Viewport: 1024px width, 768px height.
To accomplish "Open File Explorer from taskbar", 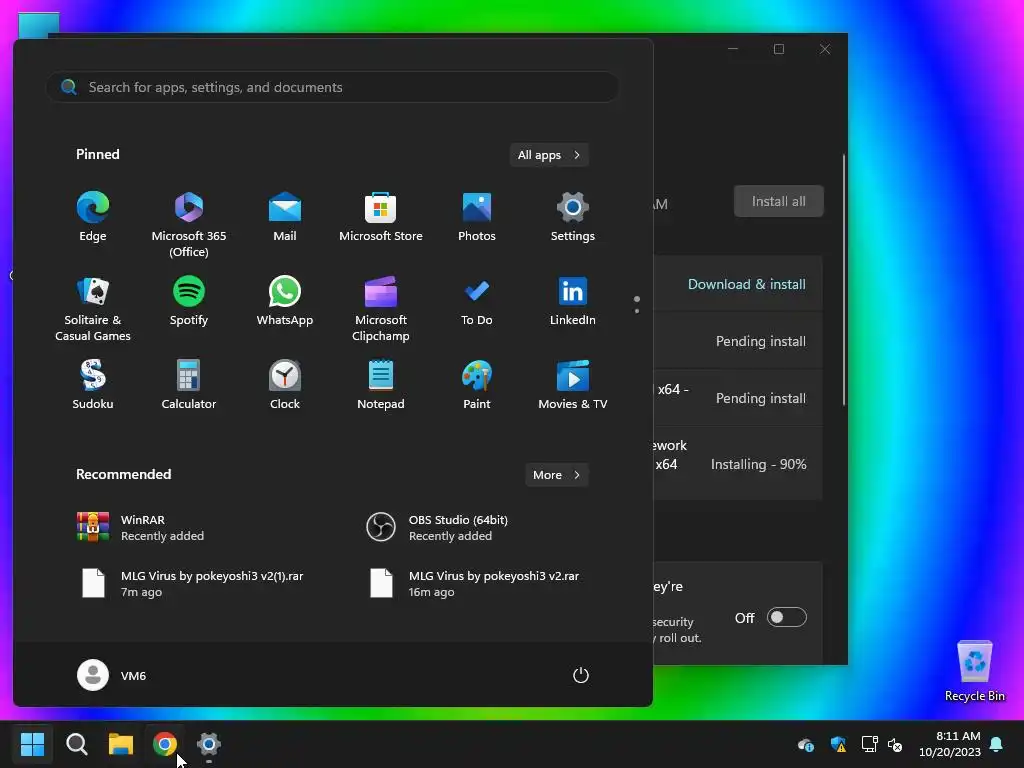I will click(121, 744).
